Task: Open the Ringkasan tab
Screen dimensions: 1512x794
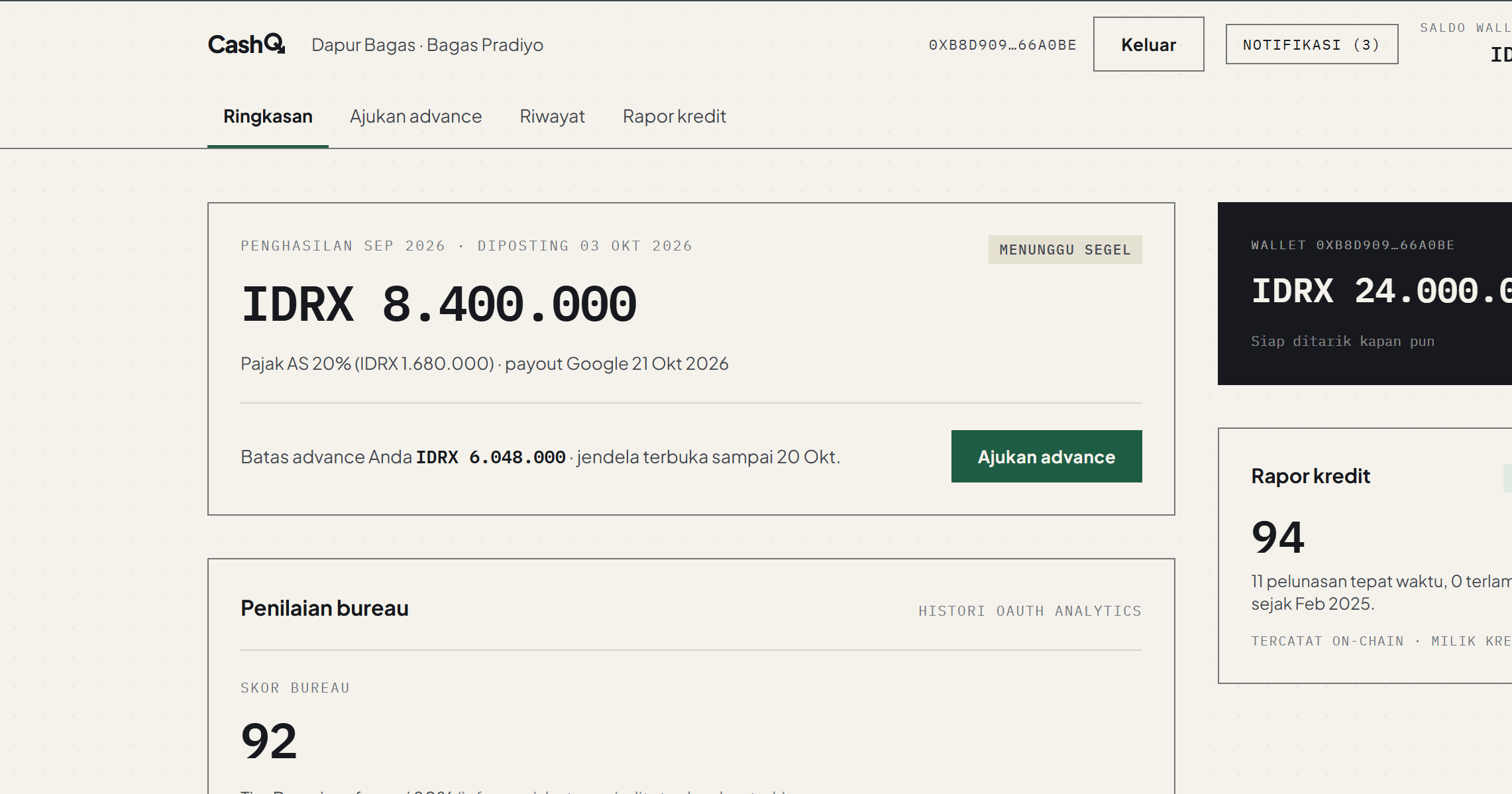Action: [268, 116]
